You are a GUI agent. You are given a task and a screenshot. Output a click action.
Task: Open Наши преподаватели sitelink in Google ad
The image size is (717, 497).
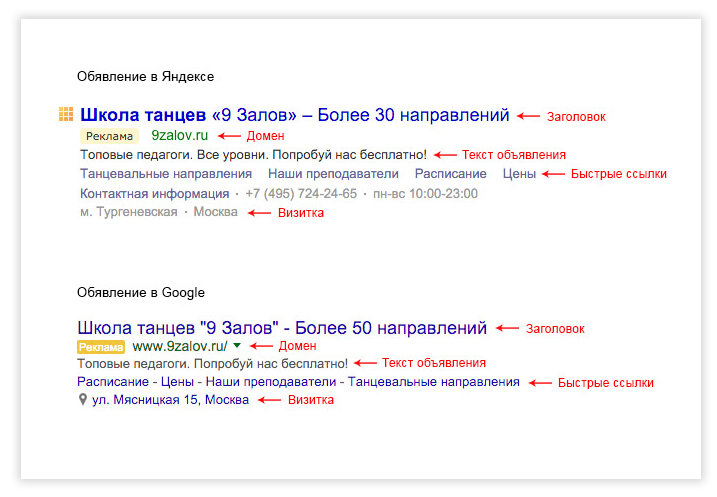pyautogui.click(x=265, y=382)
